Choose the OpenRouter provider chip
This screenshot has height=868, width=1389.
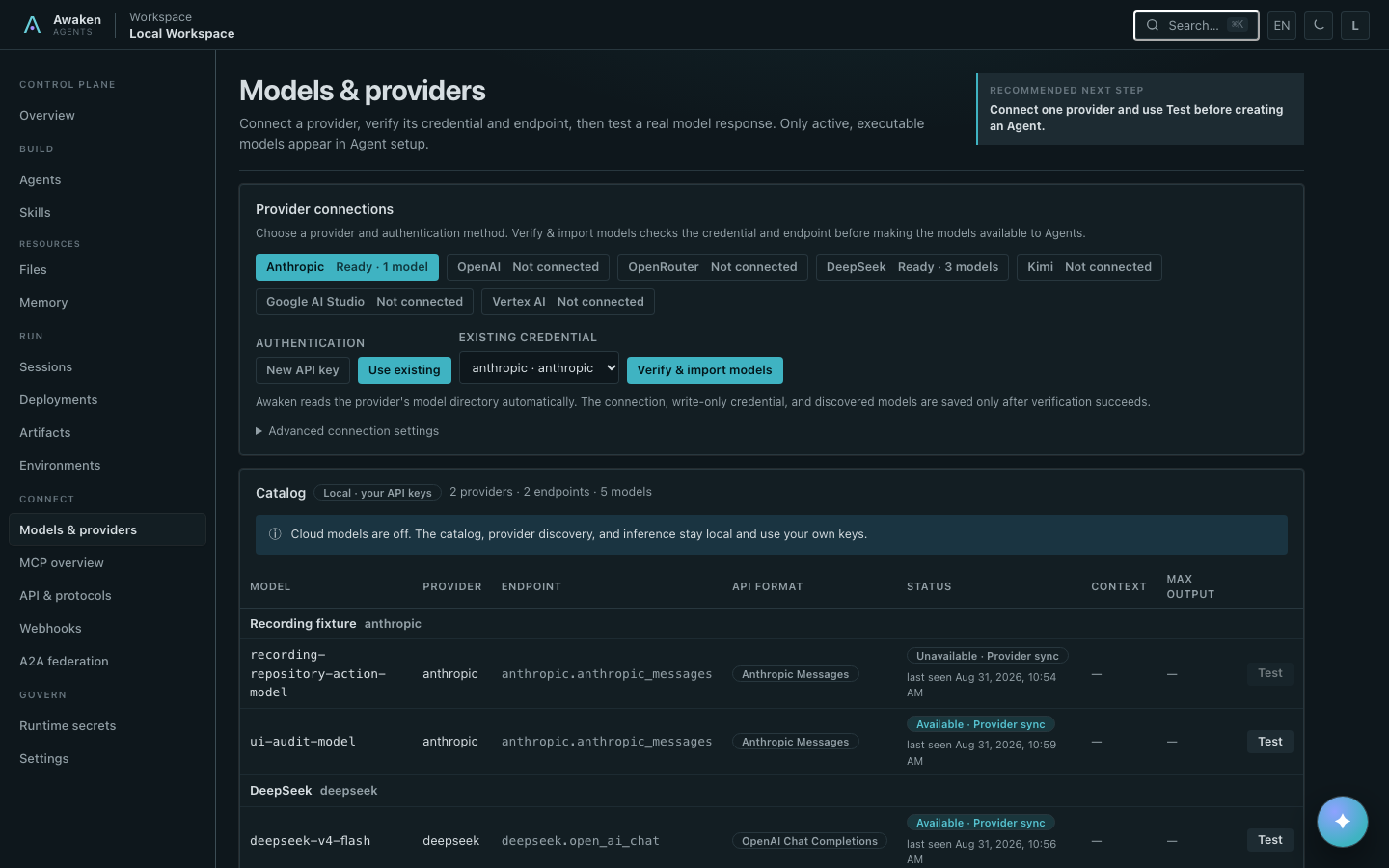pos(713,267)
